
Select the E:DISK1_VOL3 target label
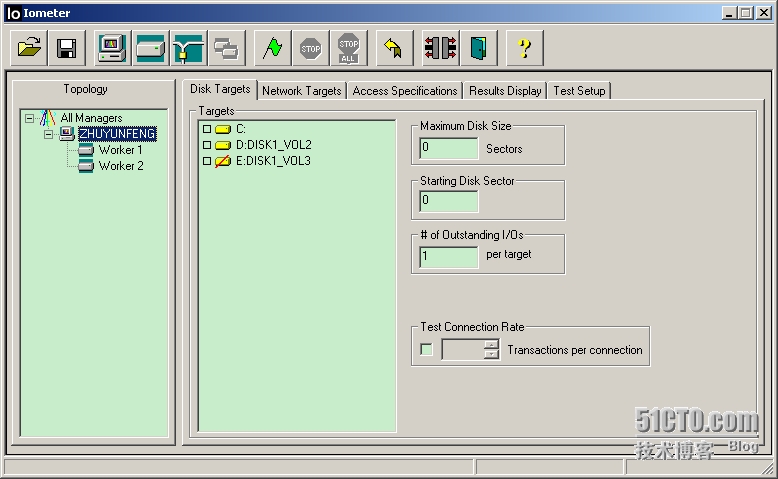[x=273, y=161]
